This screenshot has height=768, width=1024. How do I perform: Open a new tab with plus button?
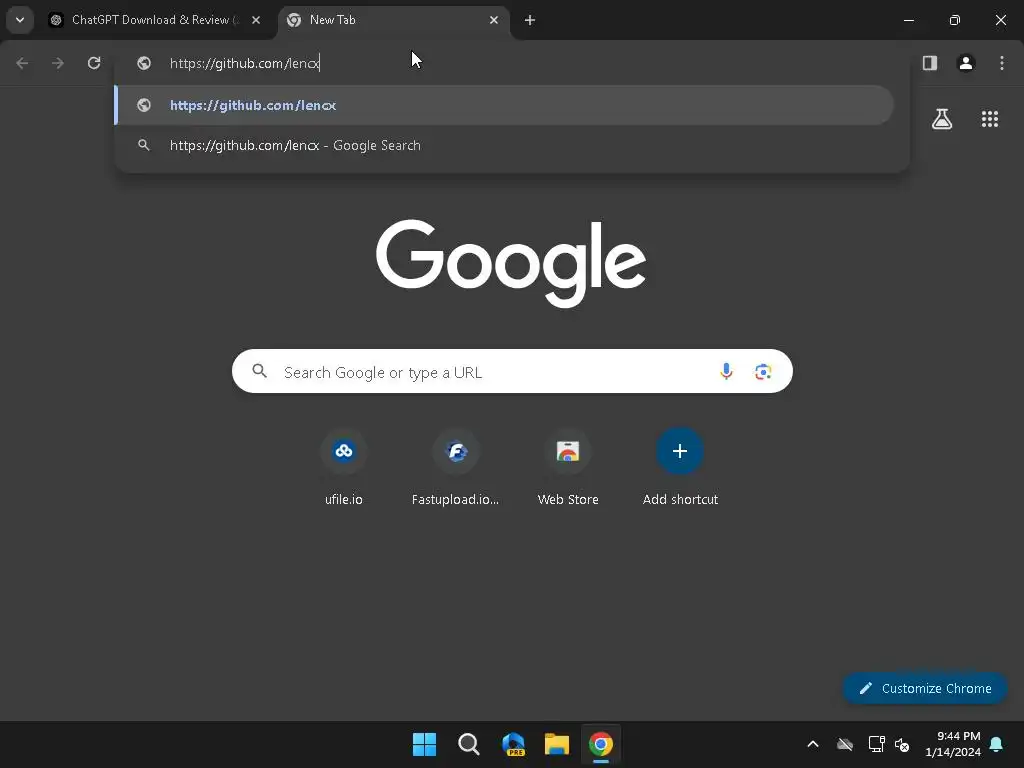(530, 20)
